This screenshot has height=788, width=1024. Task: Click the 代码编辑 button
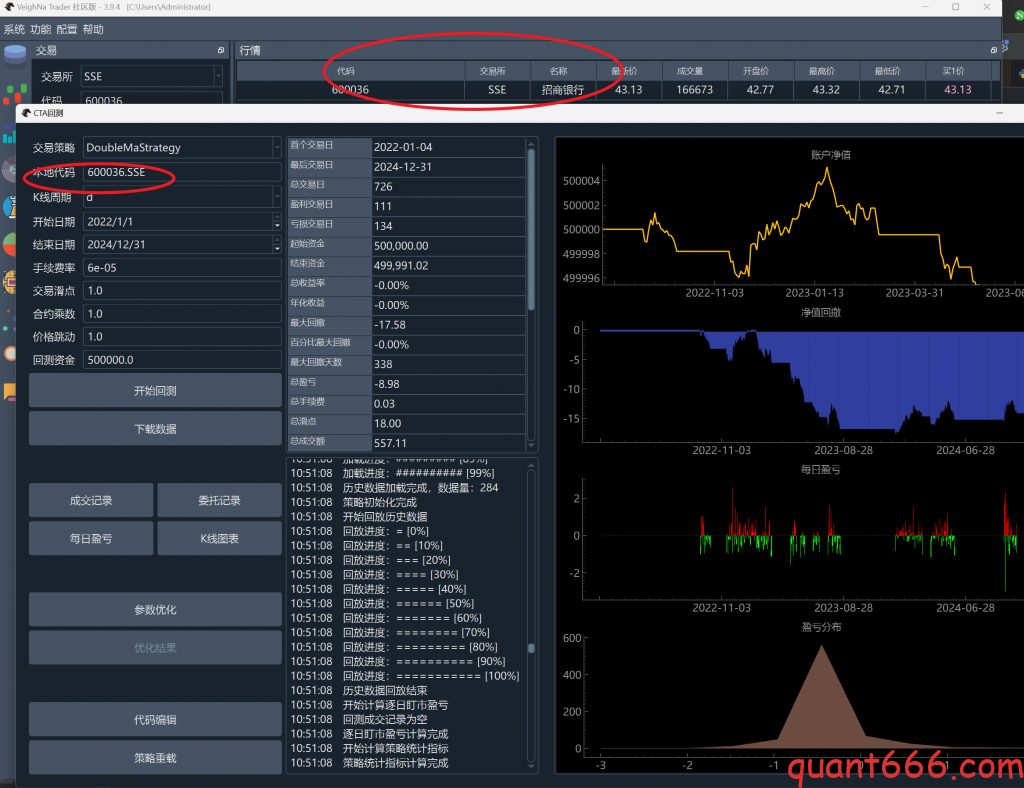click(155, 719)
